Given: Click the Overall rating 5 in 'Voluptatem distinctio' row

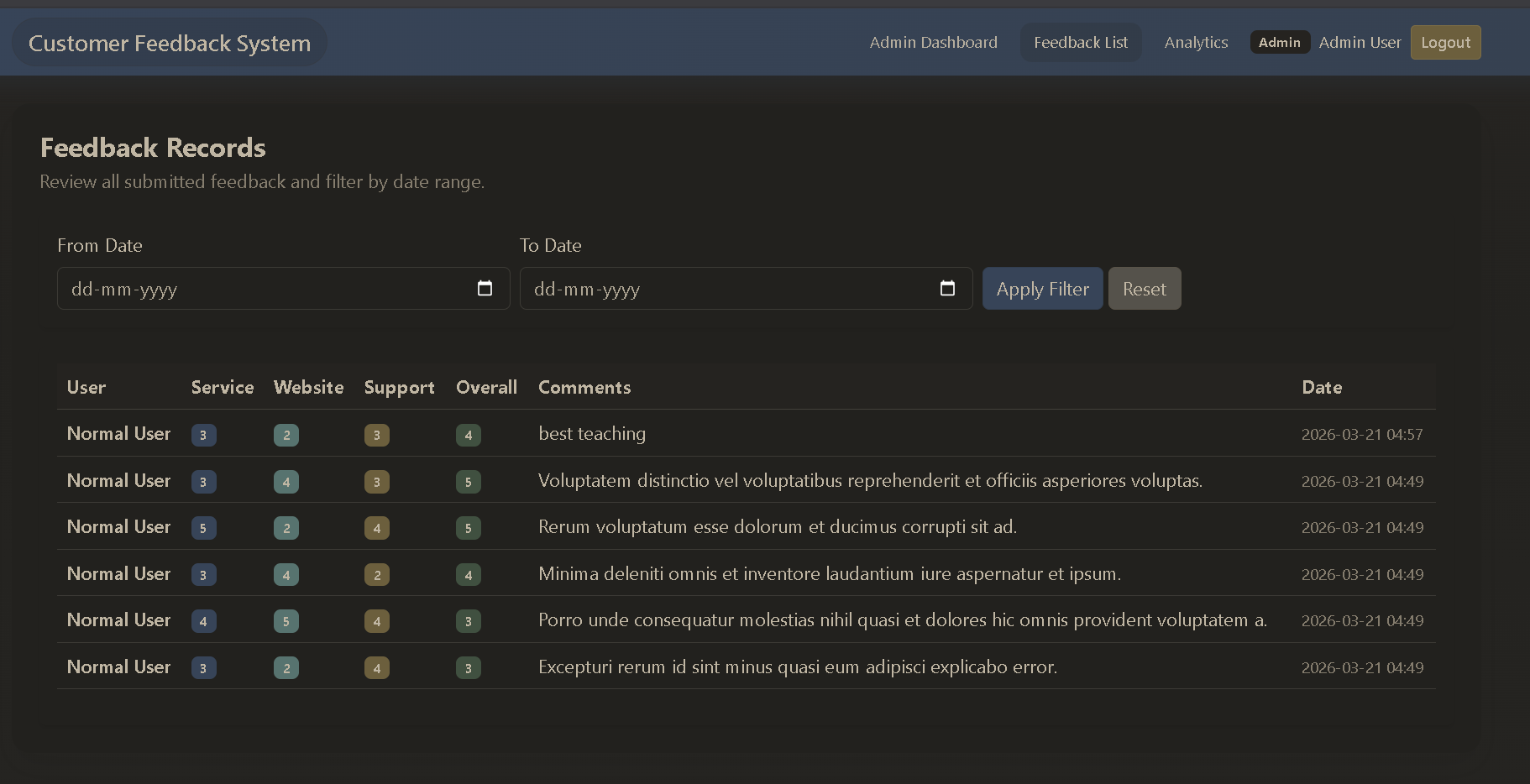Looking at the screenshot, I should [469, 482].
